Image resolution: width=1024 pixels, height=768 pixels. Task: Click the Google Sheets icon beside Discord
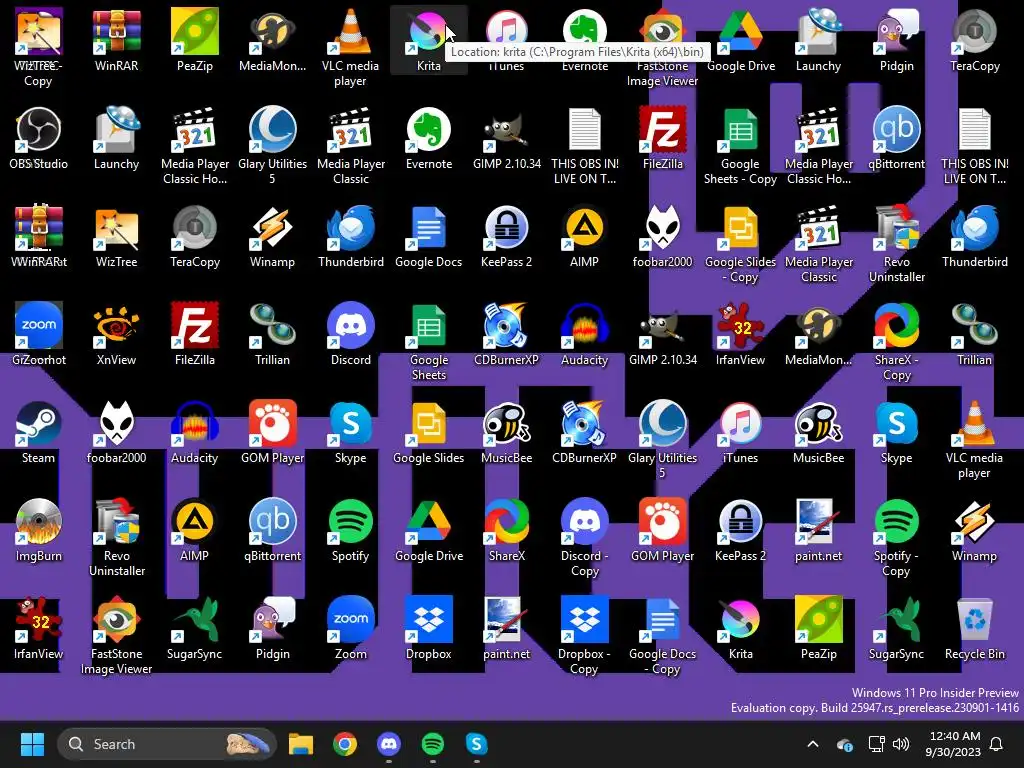[428, 342]
